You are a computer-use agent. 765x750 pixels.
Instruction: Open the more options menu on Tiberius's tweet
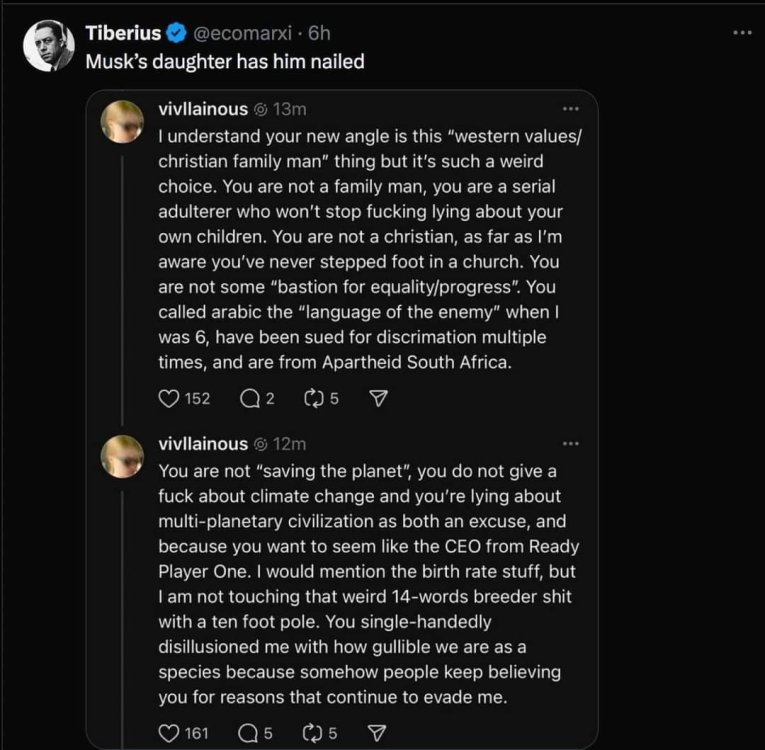click(741, 33)
